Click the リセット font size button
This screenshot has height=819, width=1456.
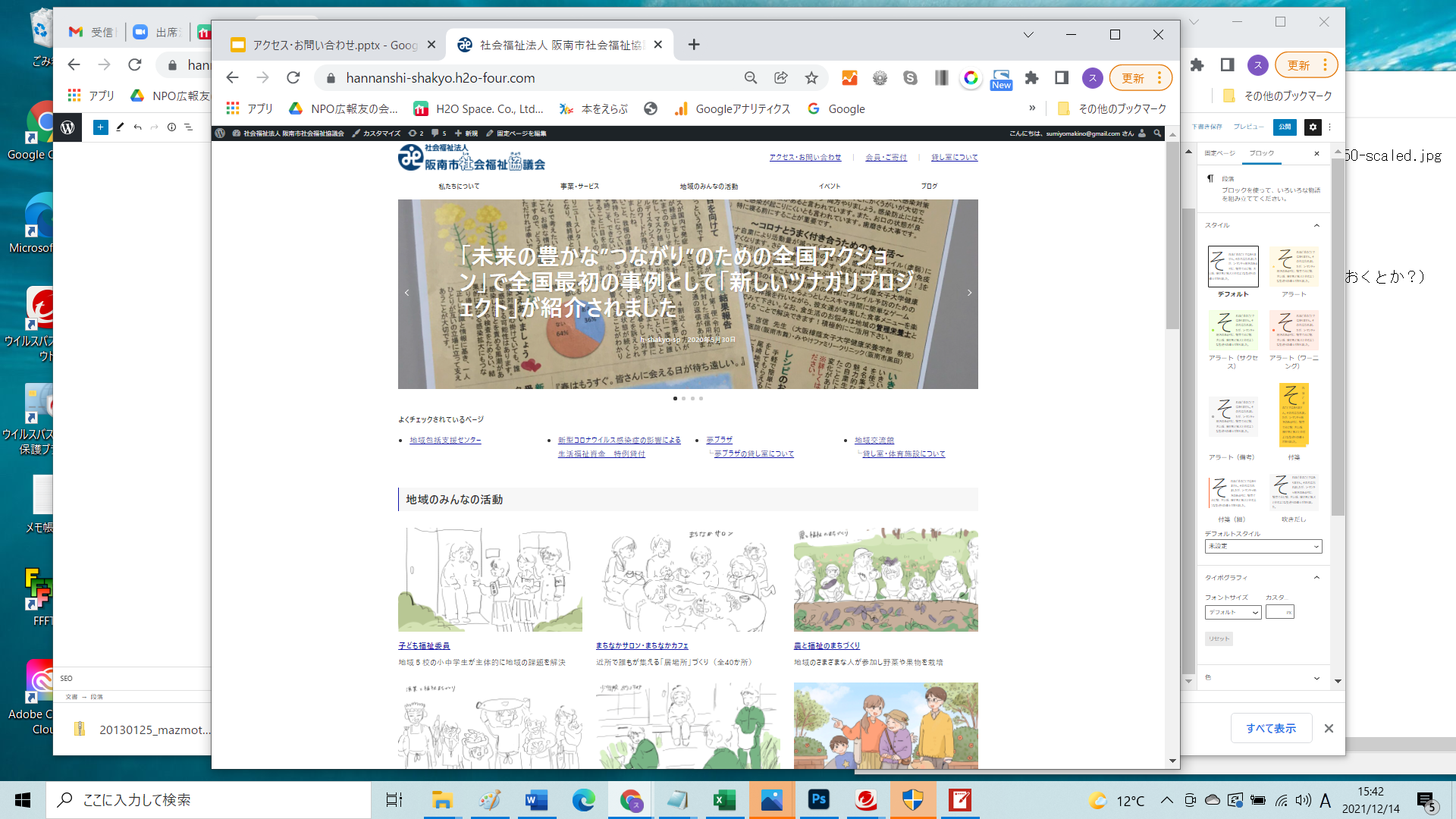tap(1219, 639)
